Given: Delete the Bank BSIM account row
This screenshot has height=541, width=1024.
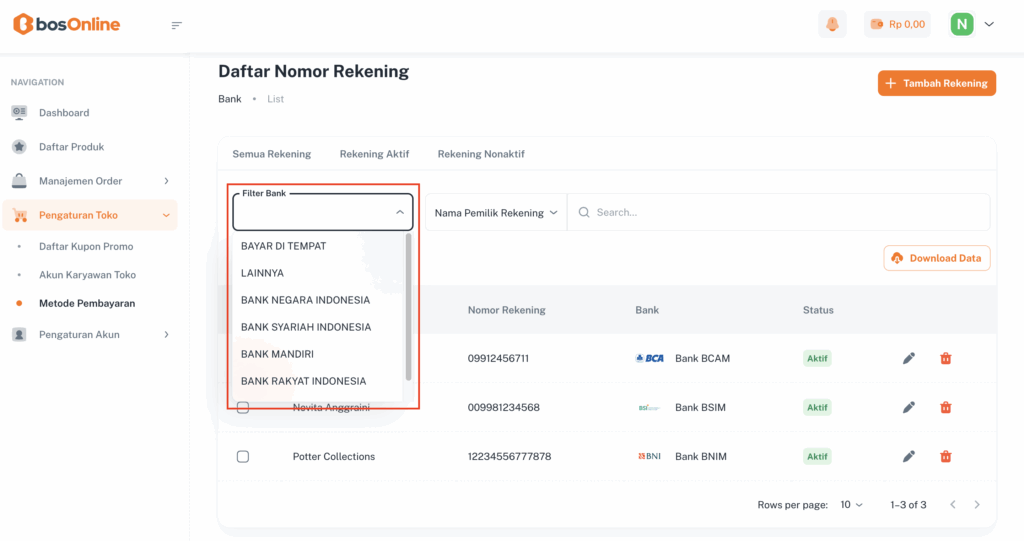Looking at the screenshot, I should point(946,407).
